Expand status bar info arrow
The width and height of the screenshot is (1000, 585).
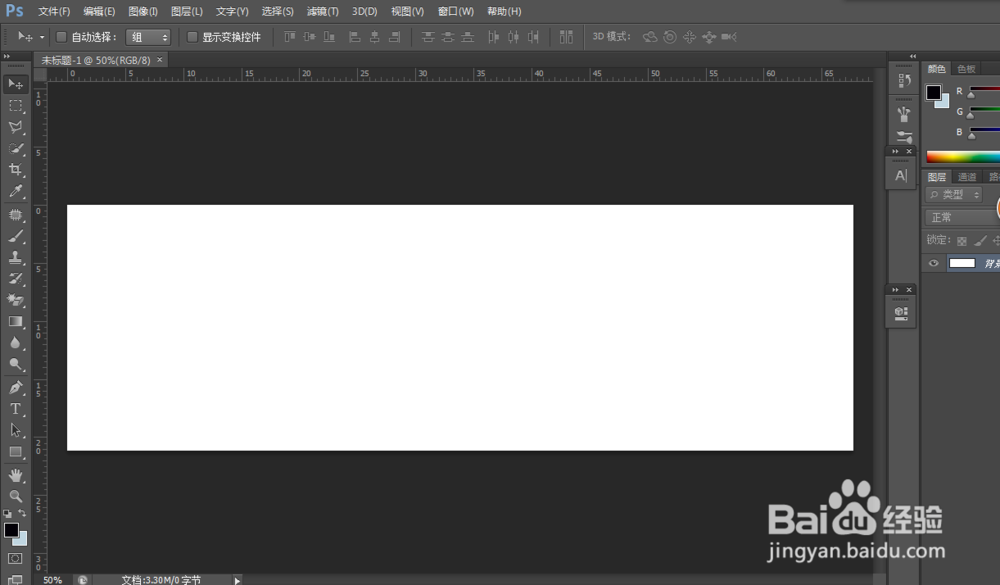pyautogui.click(x=237, y=580)
